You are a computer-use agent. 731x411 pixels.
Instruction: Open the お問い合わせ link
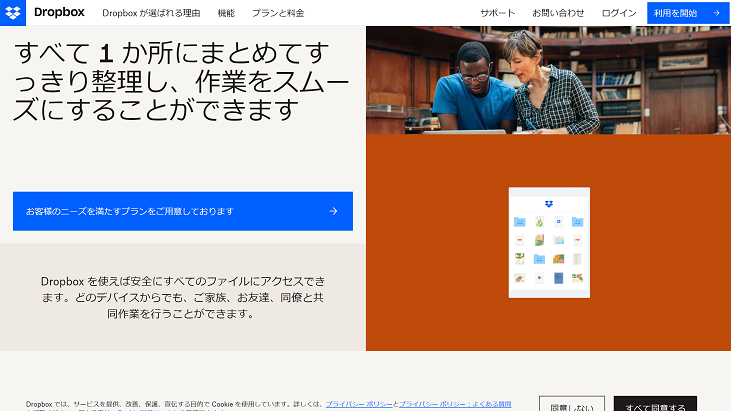click(558, 13)
